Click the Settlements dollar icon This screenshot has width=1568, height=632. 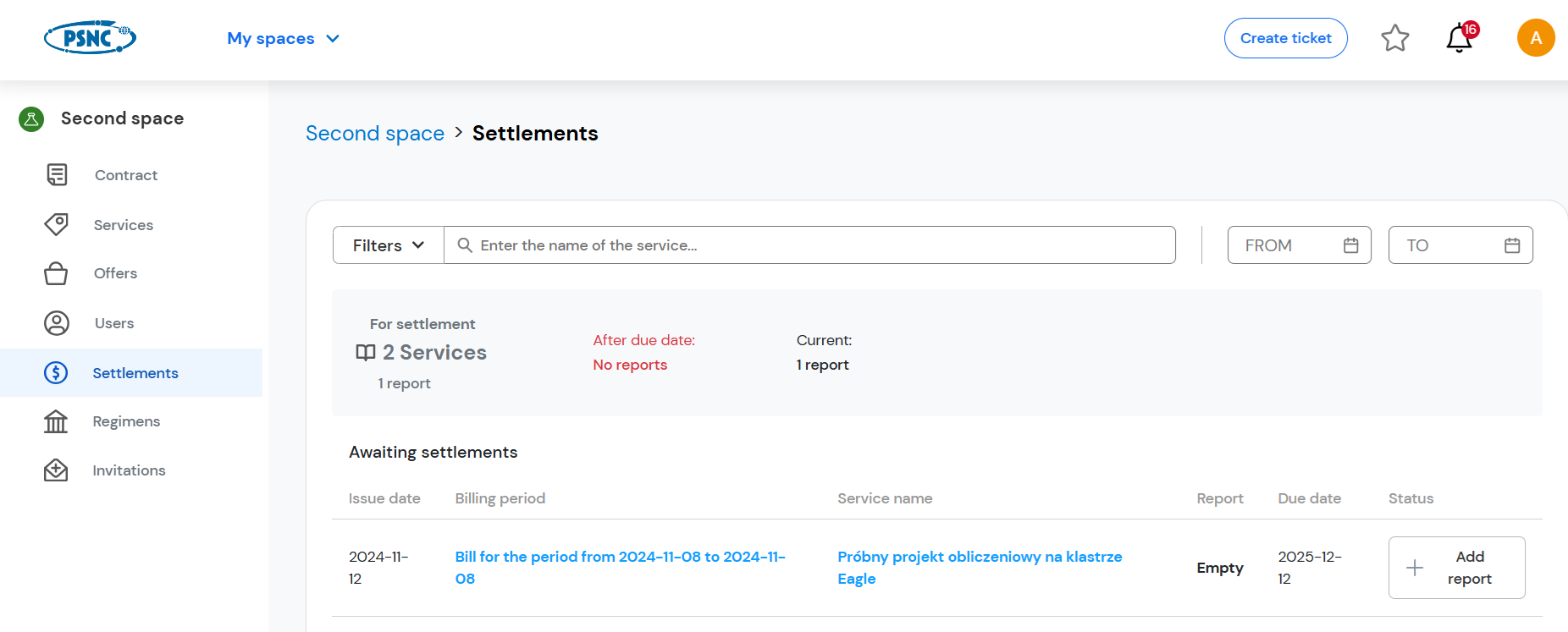click(56, 372)
